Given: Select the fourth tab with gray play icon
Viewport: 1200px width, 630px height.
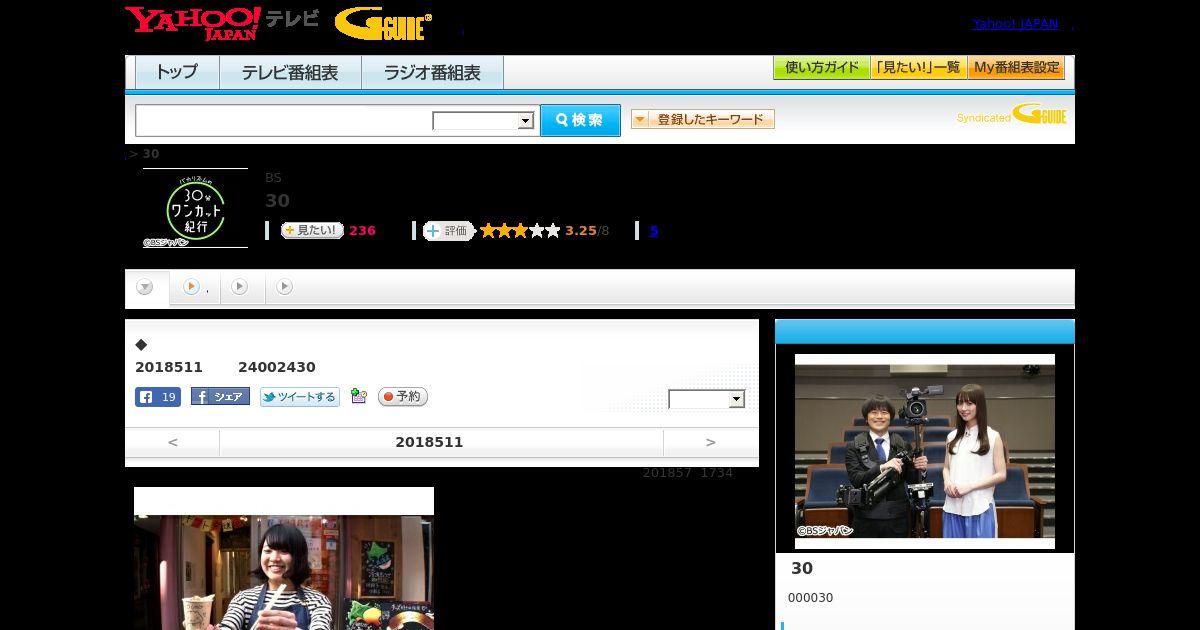Looking at the screenshot, I should point(285,287).
